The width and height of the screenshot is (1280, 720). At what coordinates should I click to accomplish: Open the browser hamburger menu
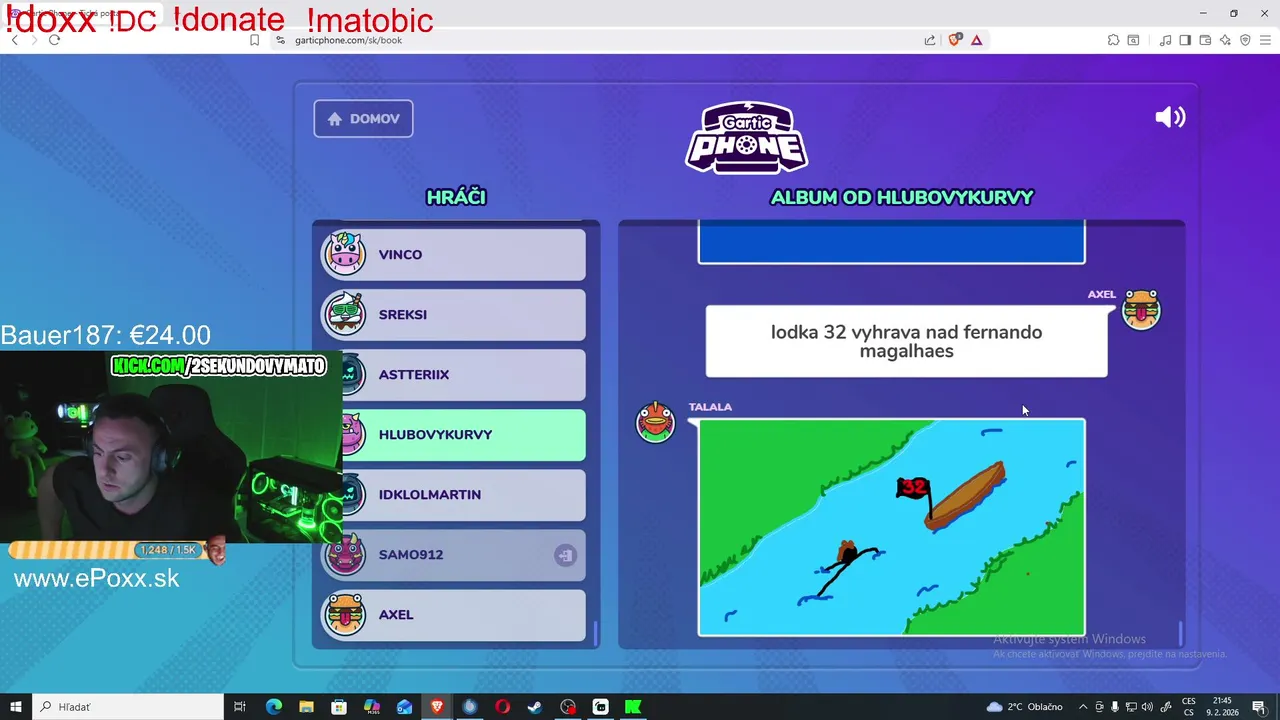pyautogui.click(x=1265, y=40)
